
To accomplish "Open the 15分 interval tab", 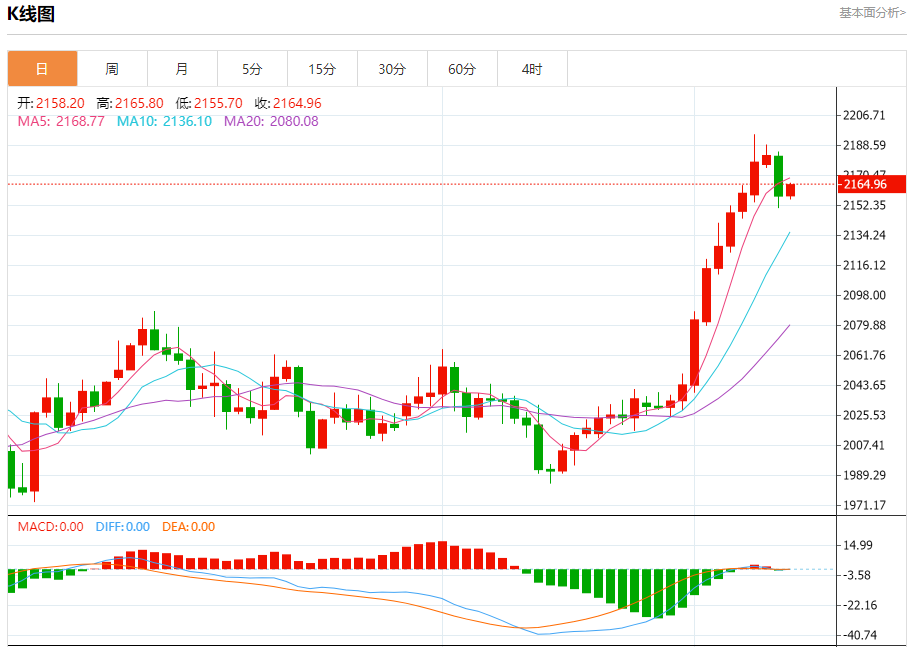I will (x=322, y=69).
